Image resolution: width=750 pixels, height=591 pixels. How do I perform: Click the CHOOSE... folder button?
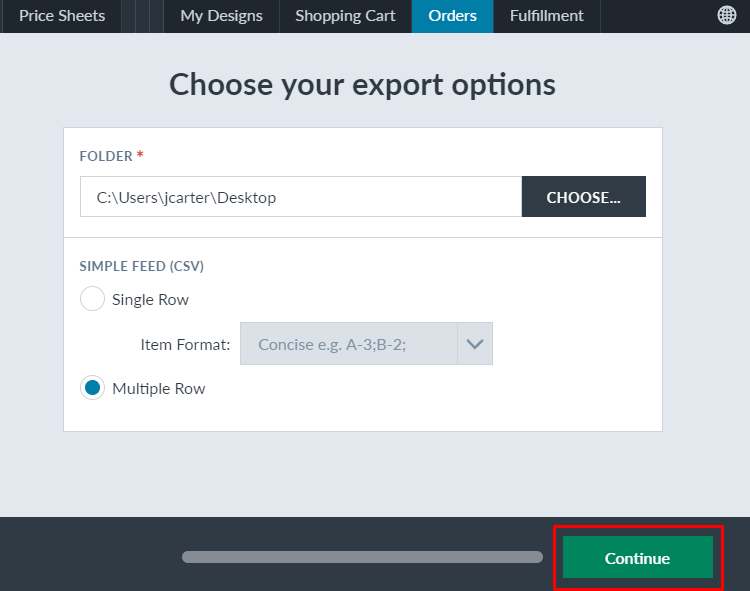(584, 197)
